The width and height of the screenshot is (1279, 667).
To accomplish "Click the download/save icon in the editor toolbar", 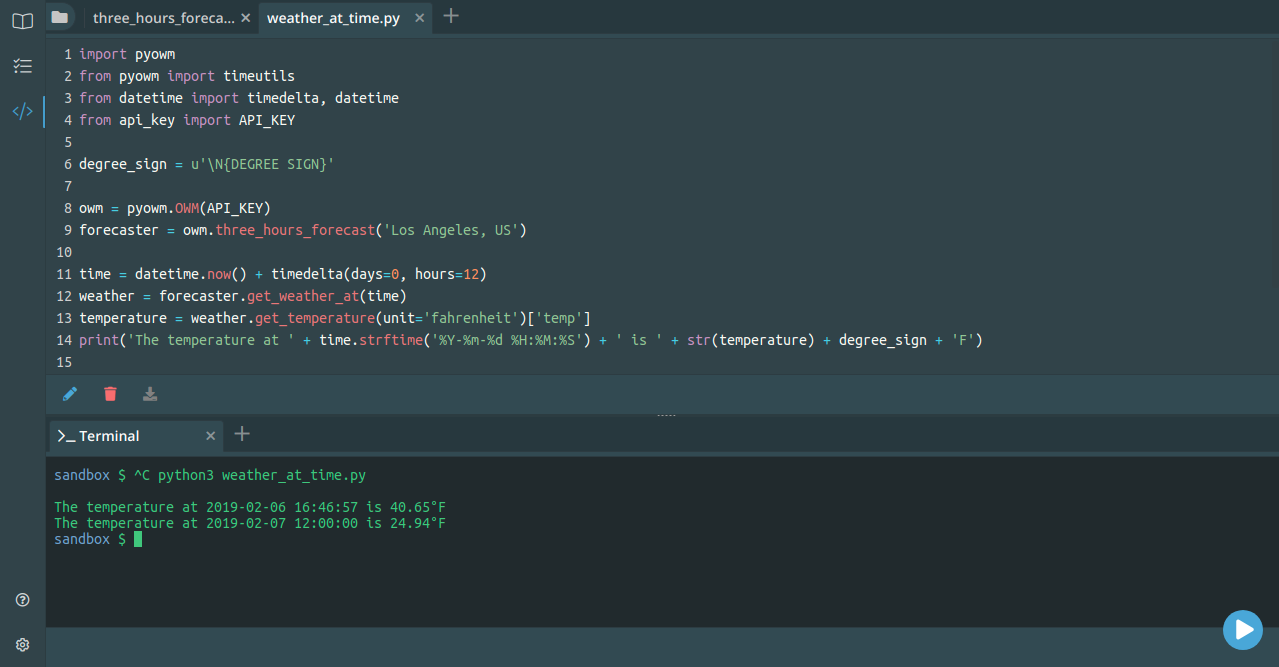I will (150, 393).
